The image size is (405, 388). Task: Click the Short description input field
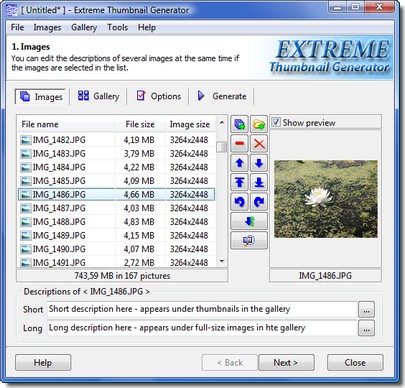click(202, 309)
